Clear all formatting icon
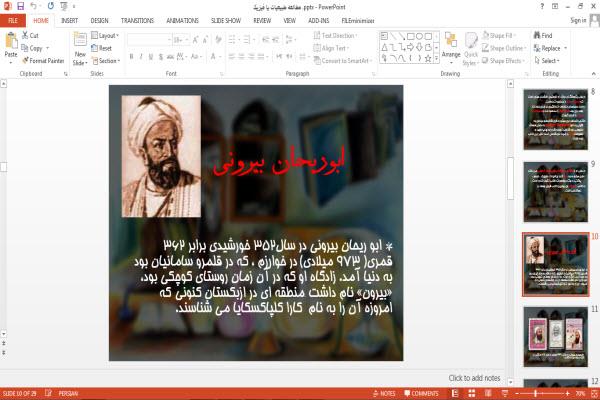 (218, 39)
